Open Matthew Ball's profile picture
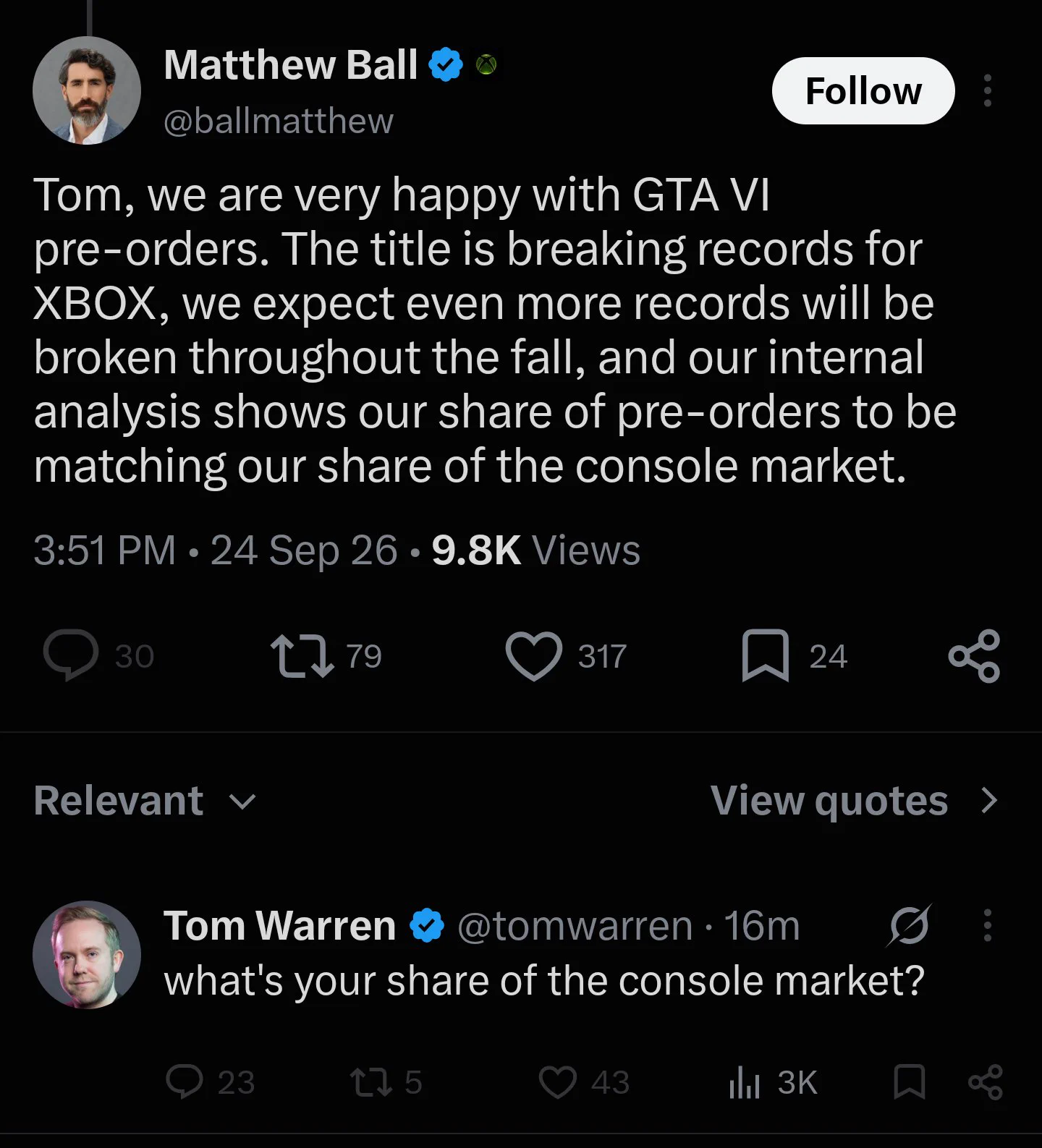The width and height of the screenshot is (1042, 1148). (x=87, y=90)
